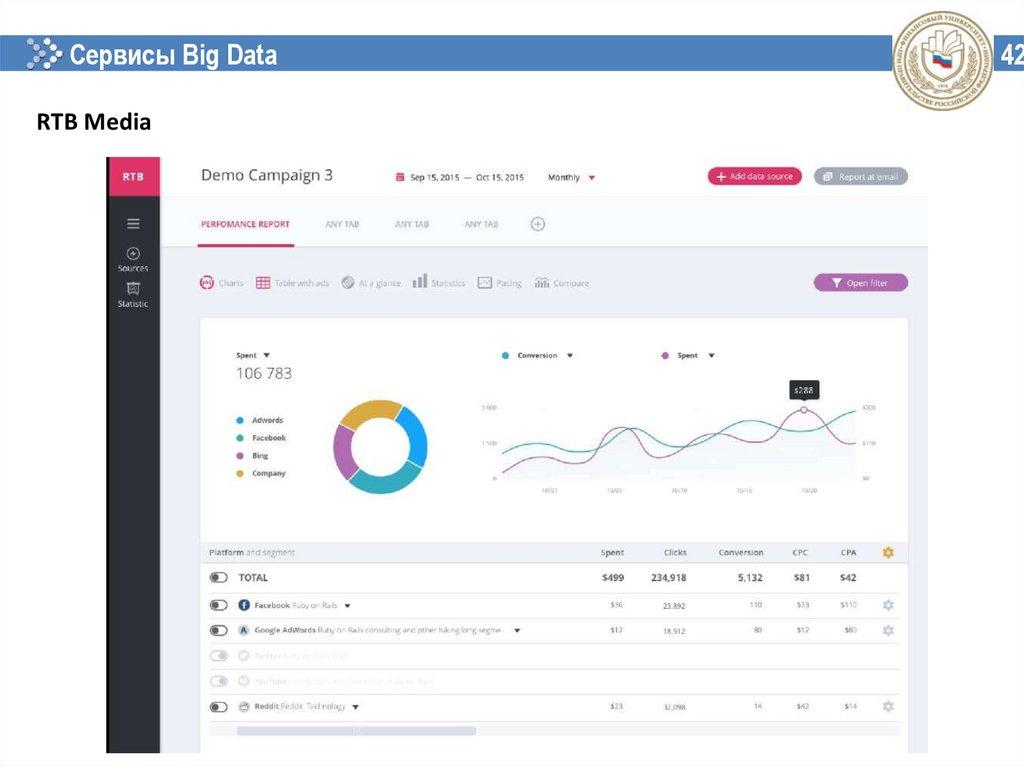Select the Perfomance Report tab
This screenshot has width=1024, height=767.
click(x=245, y=224)
